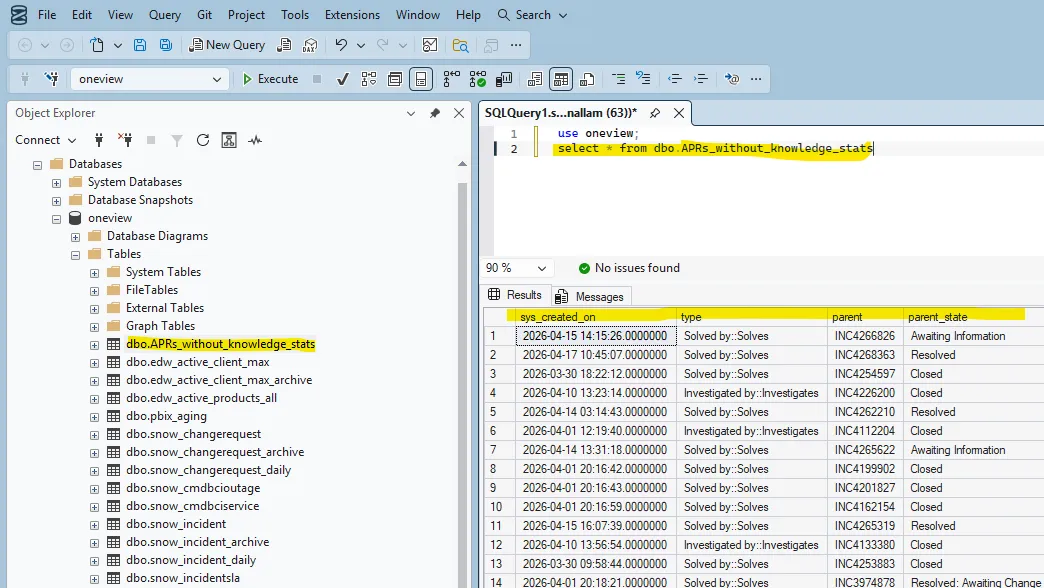This screenshot has width=1044, height=588.
Task: Click the Search box in menu bar
Action: [x=532, y=15]
